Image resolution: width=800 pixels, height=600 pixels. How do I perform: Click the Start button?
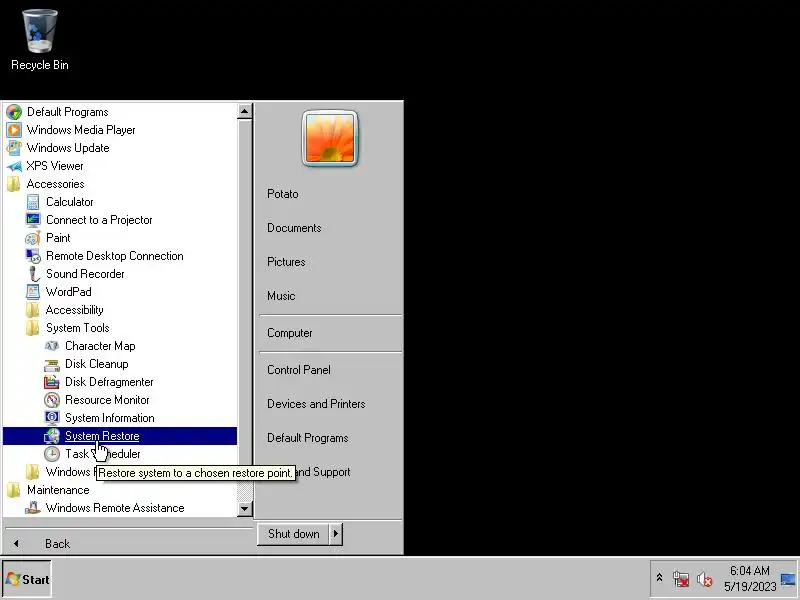[x=27, y=580]
